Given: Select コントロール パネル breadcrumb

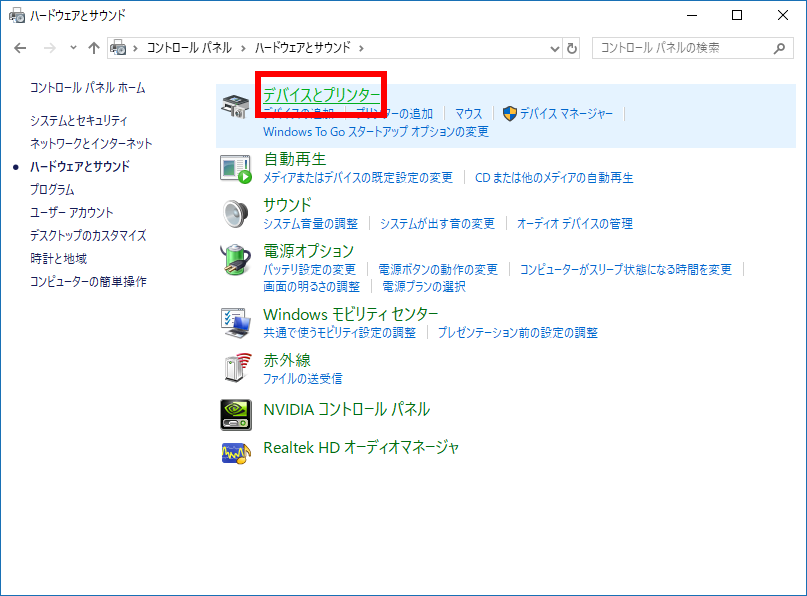Looking at the screenshot, I should tap(189, 48).
